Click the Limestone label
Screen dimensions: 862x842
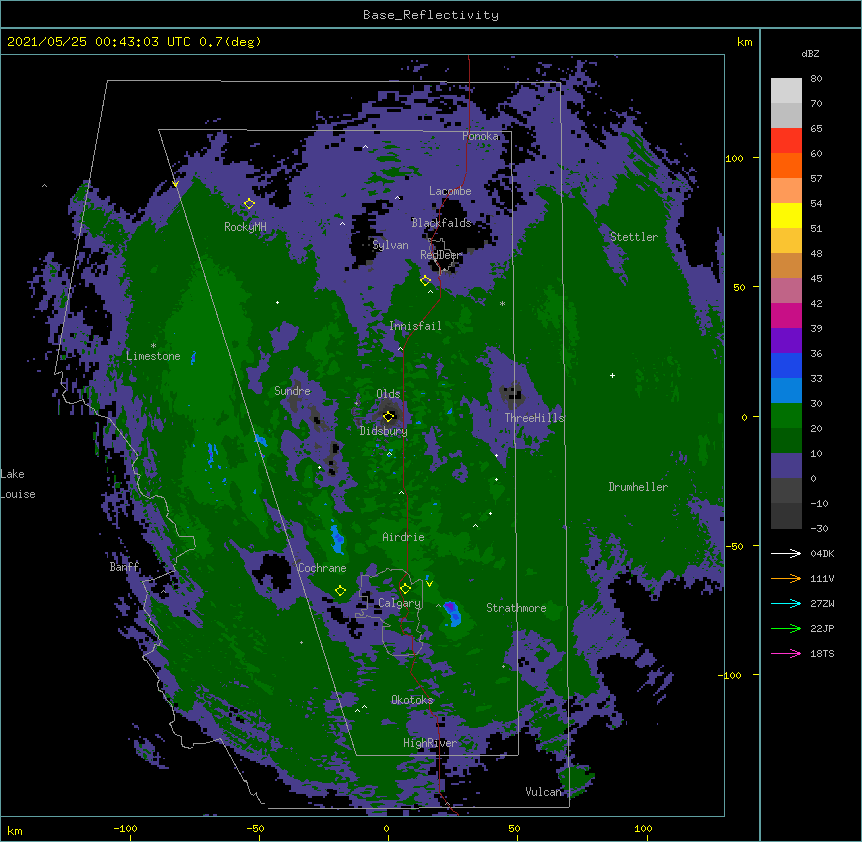[x=153, y=356]
